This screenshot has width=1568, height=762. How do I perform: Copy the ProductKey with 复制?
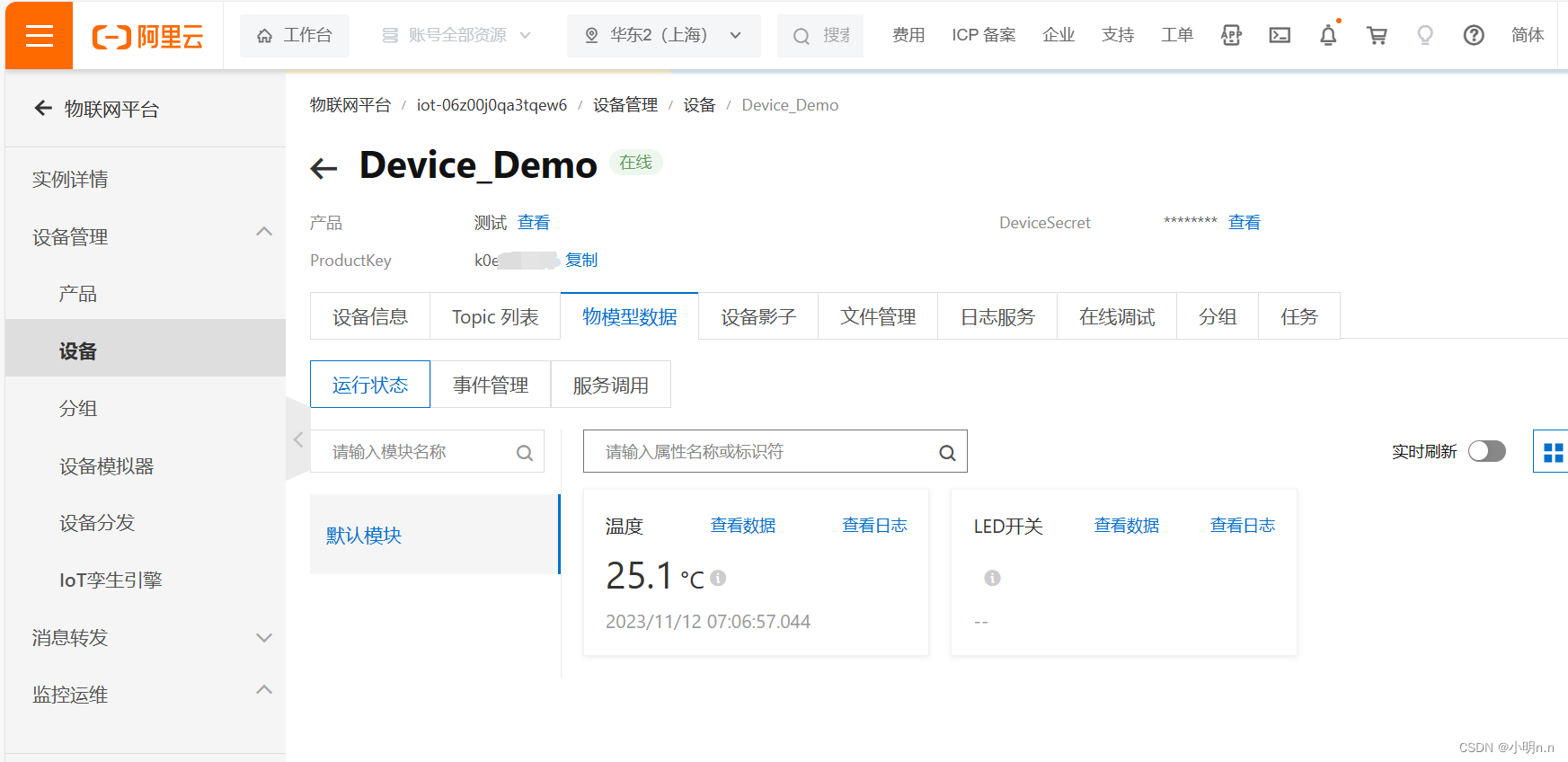[581, 260]
